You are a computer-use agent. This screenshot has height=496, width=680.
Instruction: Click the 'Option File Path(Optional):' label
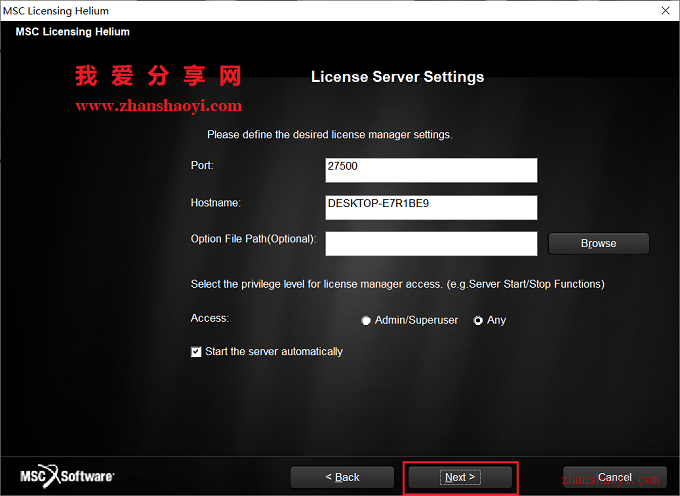(253, 239)
